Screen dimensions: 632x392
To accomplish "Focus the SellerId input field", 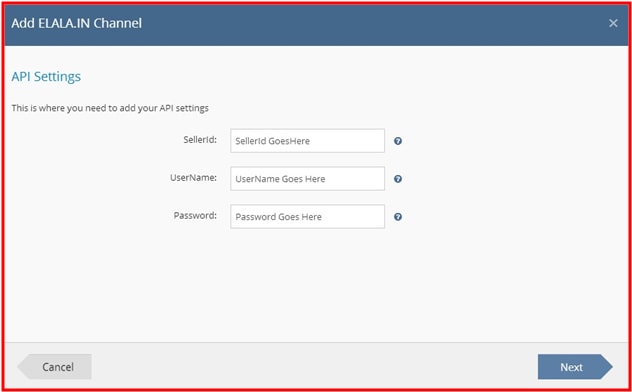I will (308, 141).
